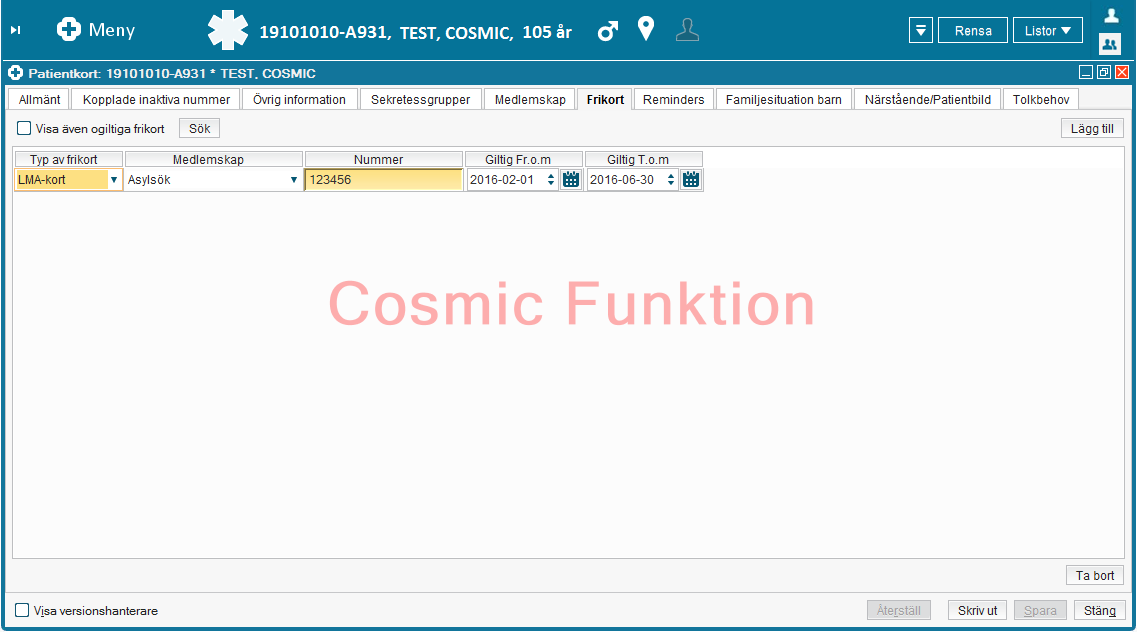Click the single user icon at top right

tap(1111, 15)
